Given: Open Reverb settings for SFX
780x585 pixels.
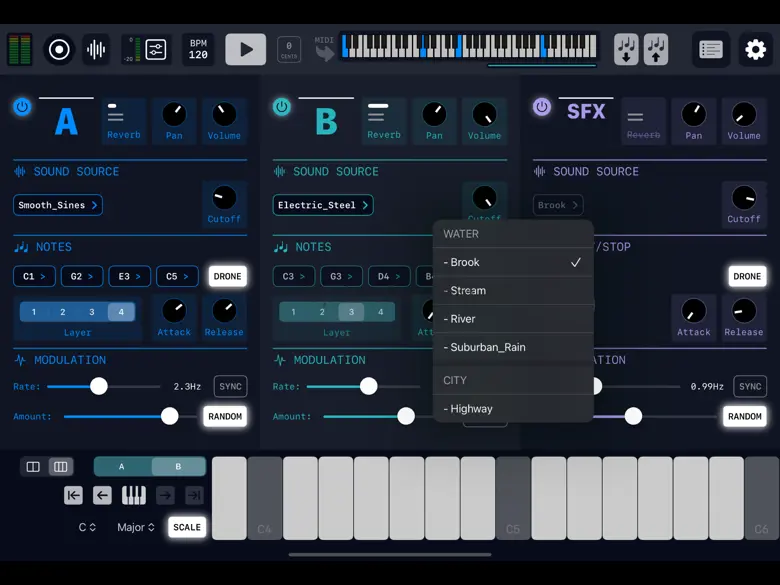Looking at the screenshot, I should click(643, 121).
